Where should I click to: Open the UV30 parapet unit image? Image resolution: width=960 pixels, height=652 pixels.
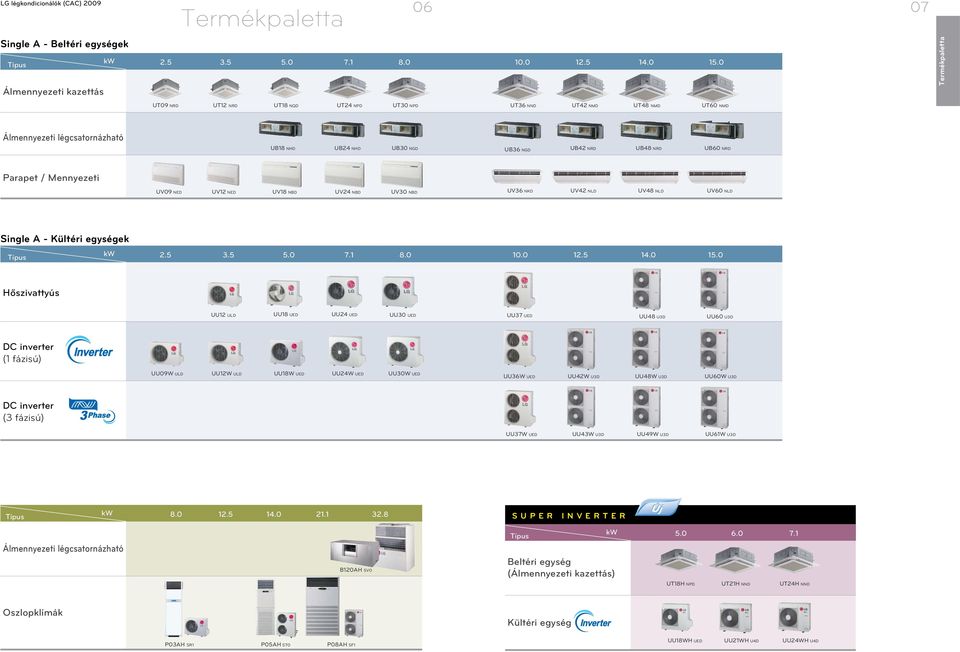[x=402, y=174]
